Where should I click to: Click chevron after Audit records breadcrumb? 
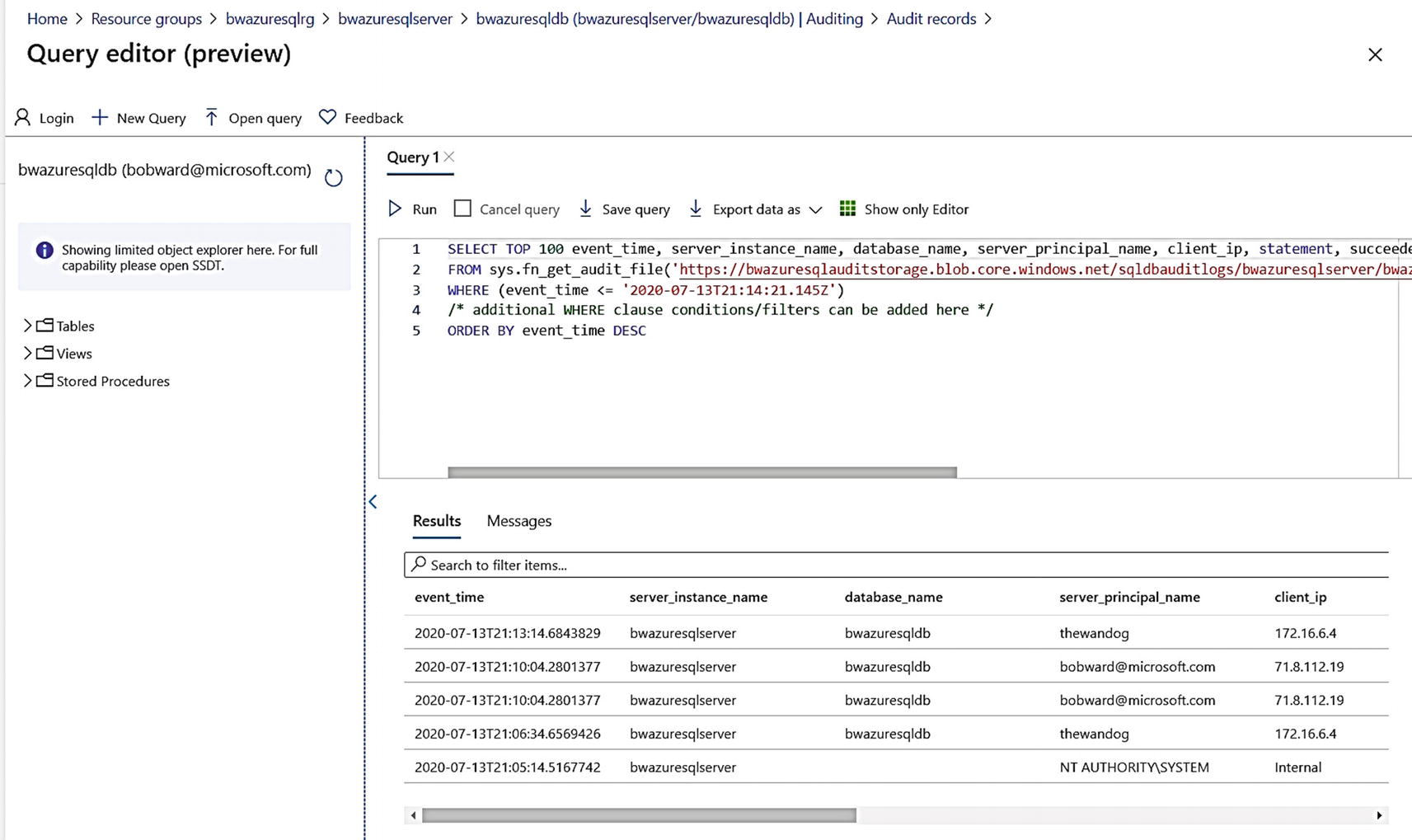click(x=988, y=19)
